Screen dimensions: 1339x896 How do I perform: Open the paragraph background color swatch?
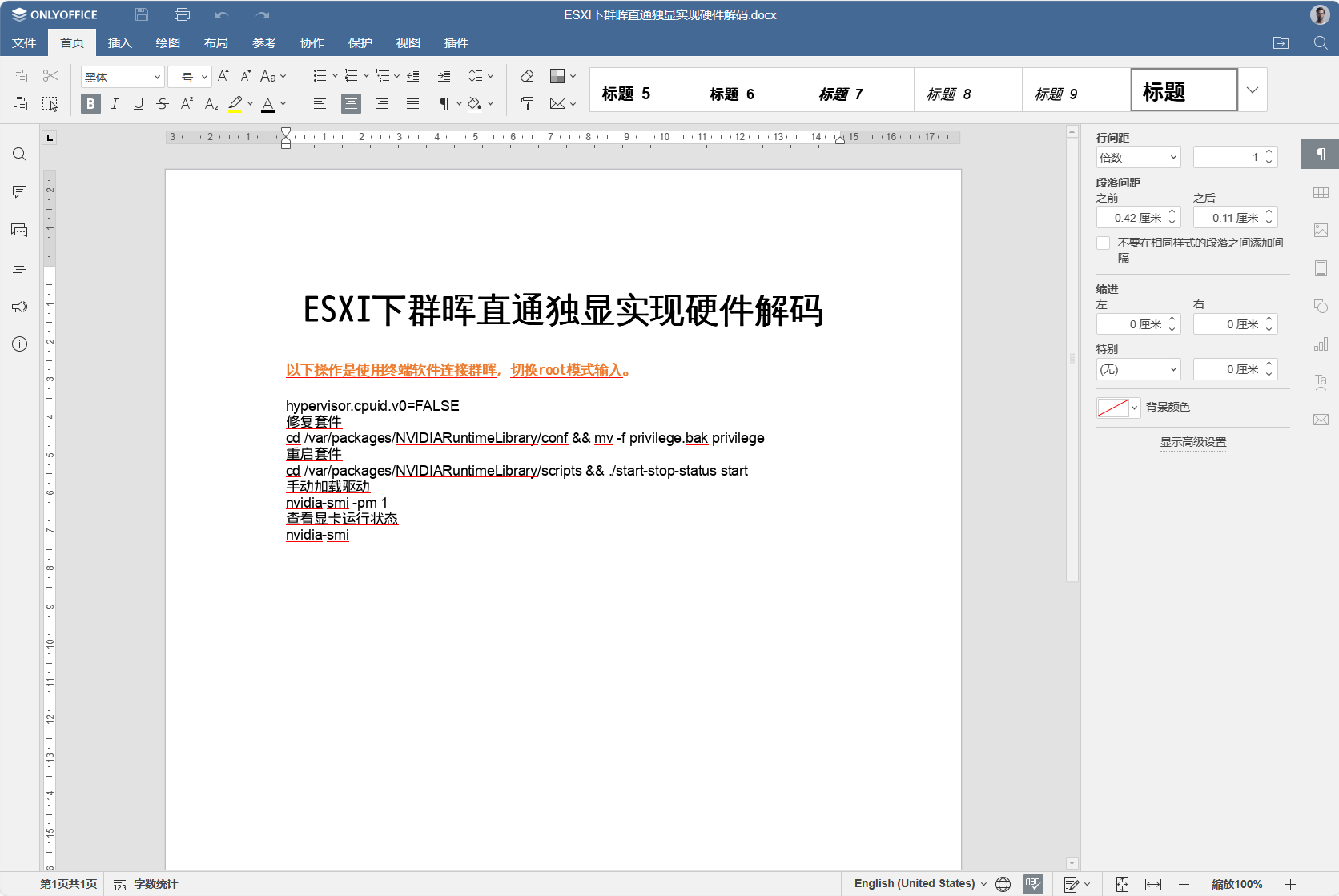click(x=1117, y=408)
